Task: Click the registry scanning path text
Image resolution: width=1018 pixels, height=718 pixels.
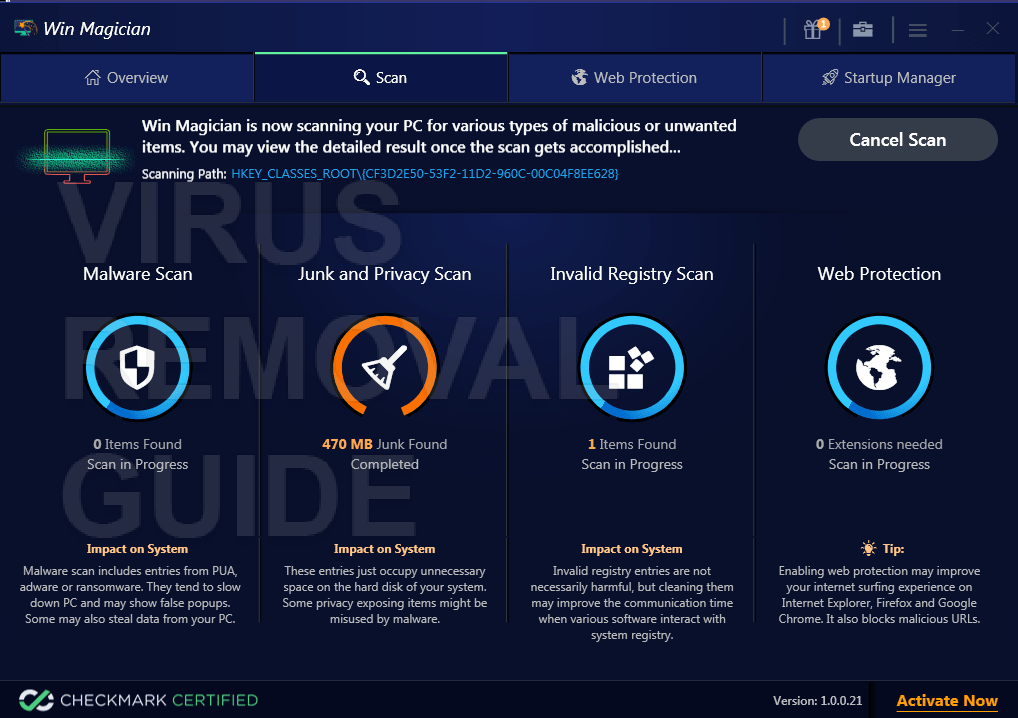Action: pyautogui.click(x=425, y=174)
